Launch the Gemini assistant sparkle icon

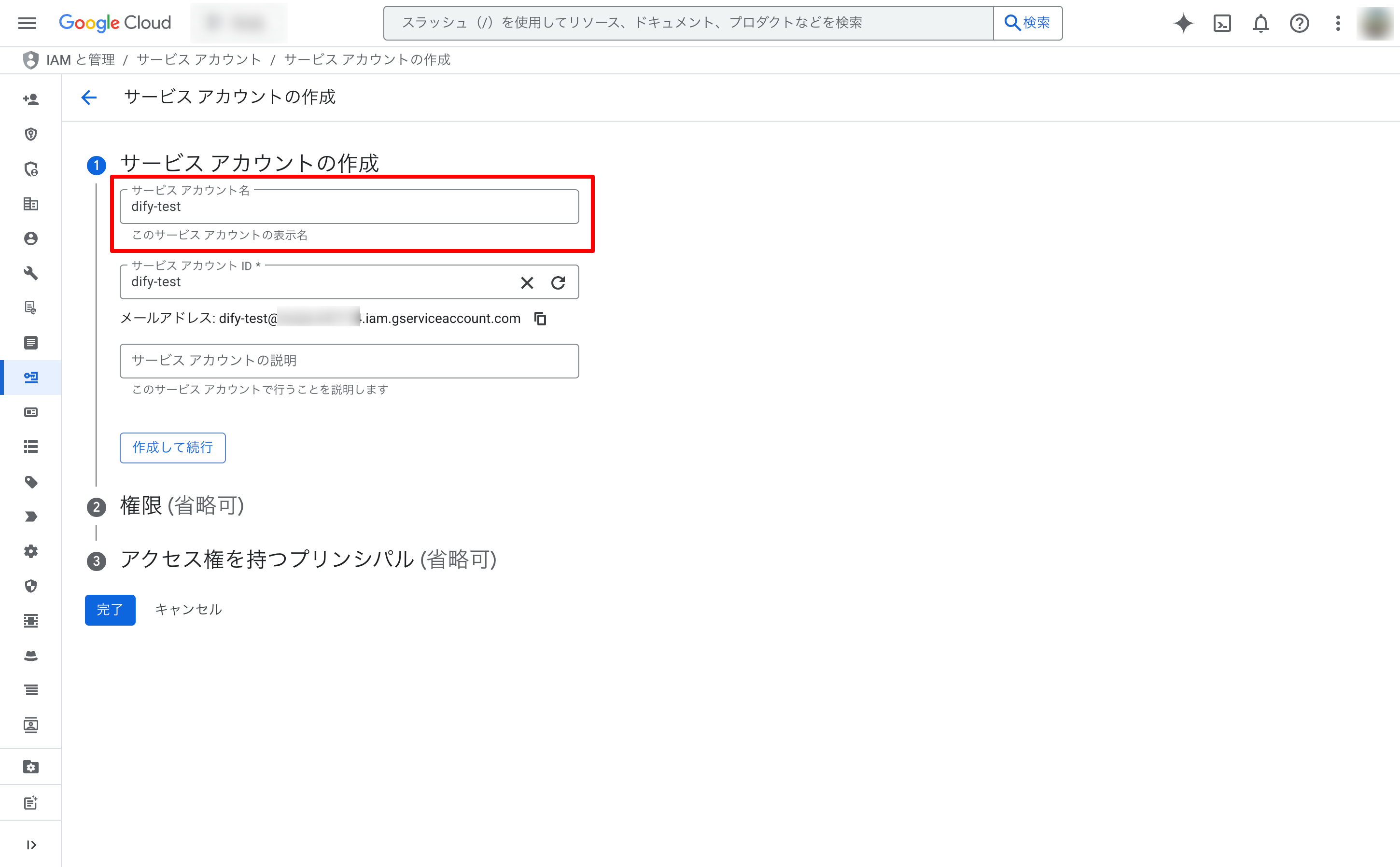click(x=1183, y=23)
